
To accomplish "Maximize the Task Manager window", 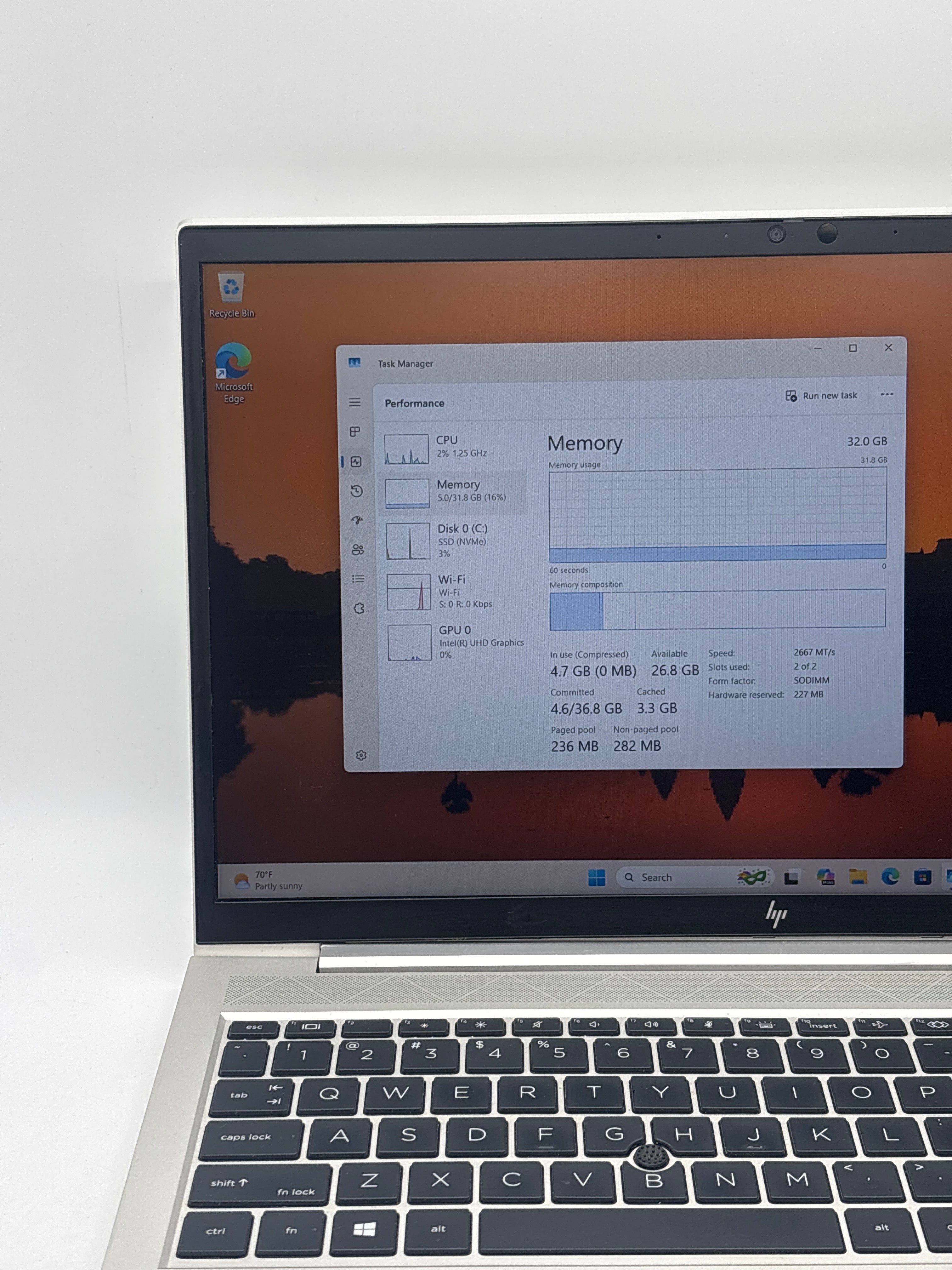I will 853,348.
